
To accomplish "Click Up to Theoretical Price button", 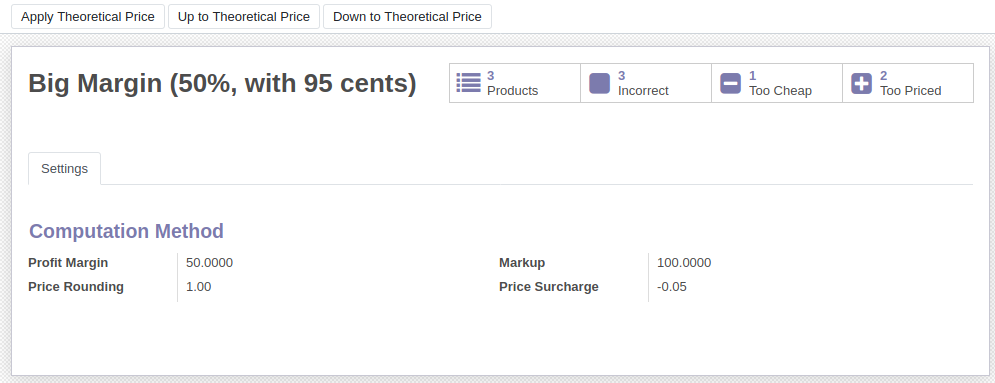I will 244,16.
